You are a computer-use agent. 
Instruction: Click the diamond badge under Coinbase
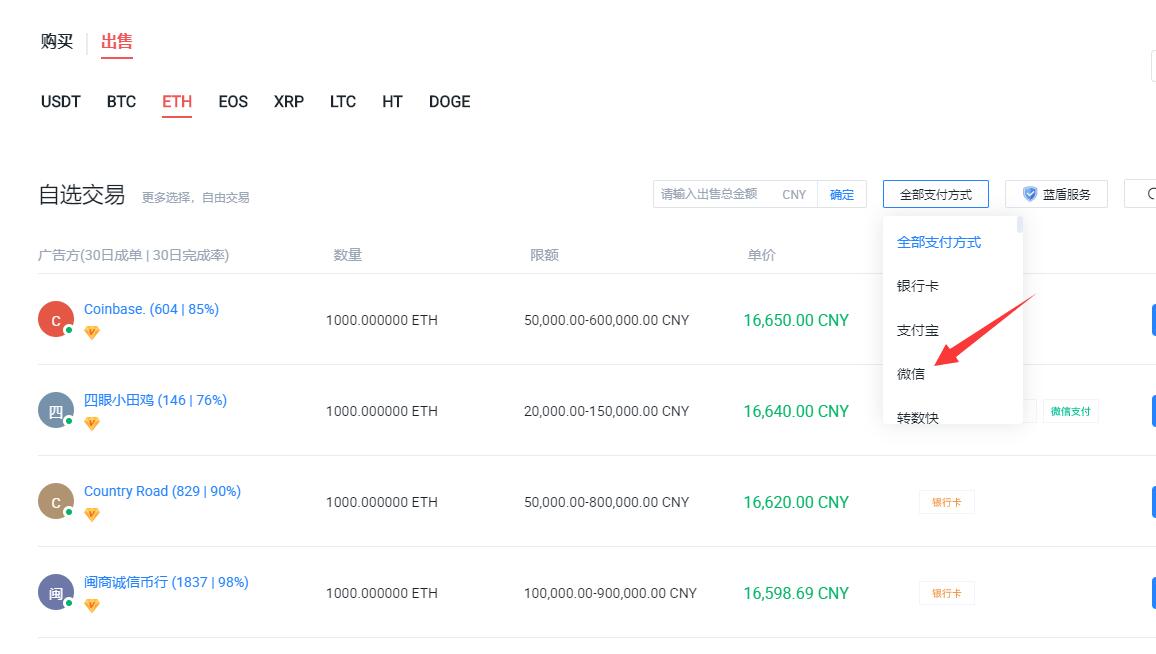click(x=91, y=332)
